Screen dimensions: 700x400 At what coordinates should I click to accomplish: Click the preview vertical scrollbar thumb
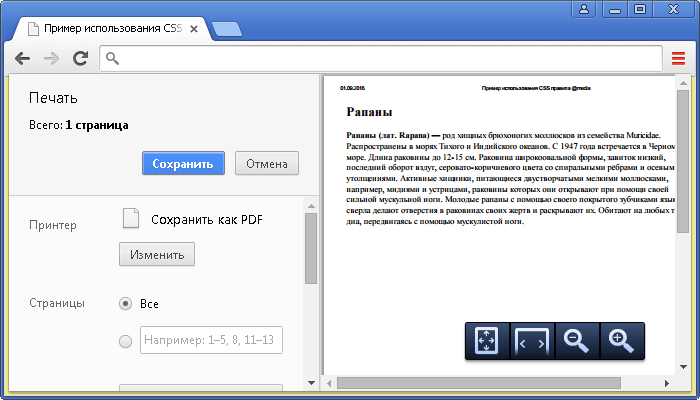(683, 162)
